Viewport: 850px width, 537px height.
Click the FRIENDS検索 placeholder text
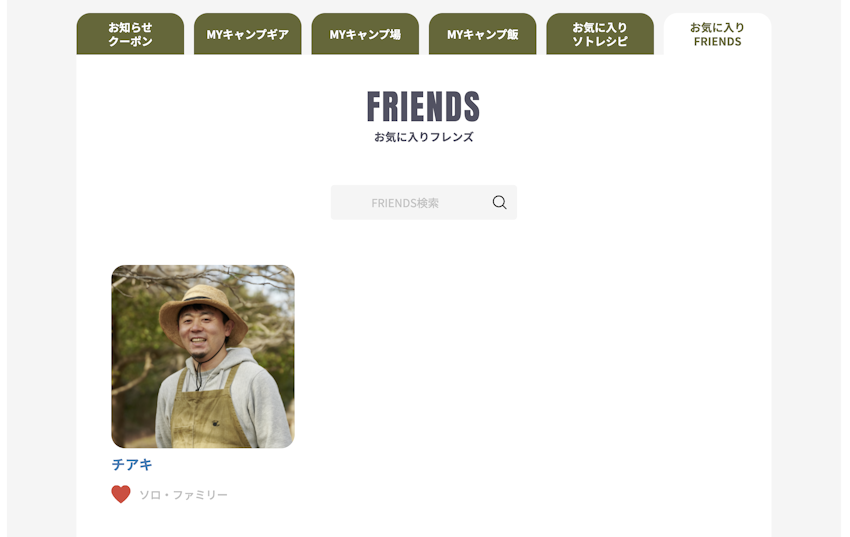click(x=405, y=203)
